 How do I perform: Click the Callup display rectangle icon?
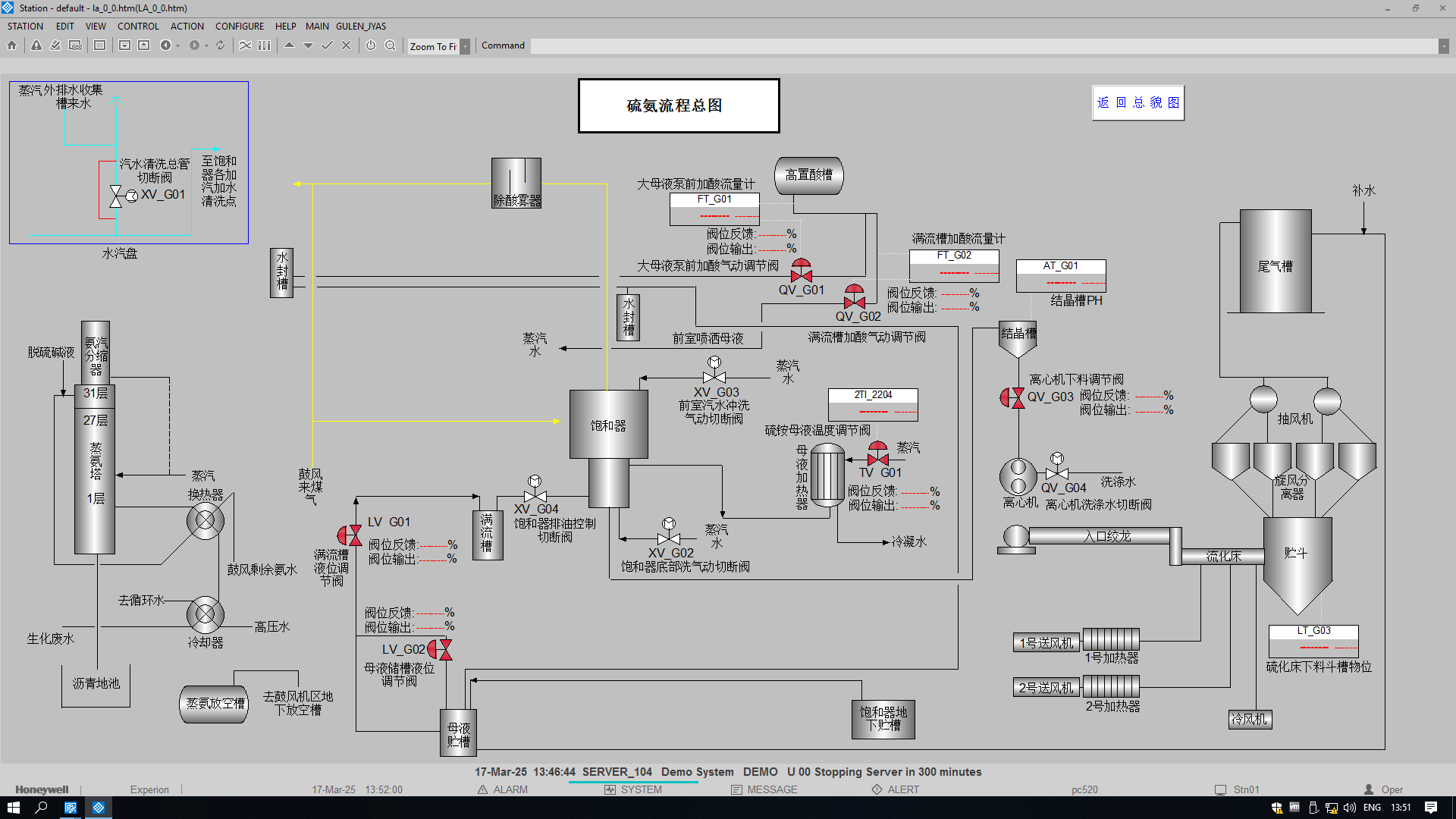[99, 45]
